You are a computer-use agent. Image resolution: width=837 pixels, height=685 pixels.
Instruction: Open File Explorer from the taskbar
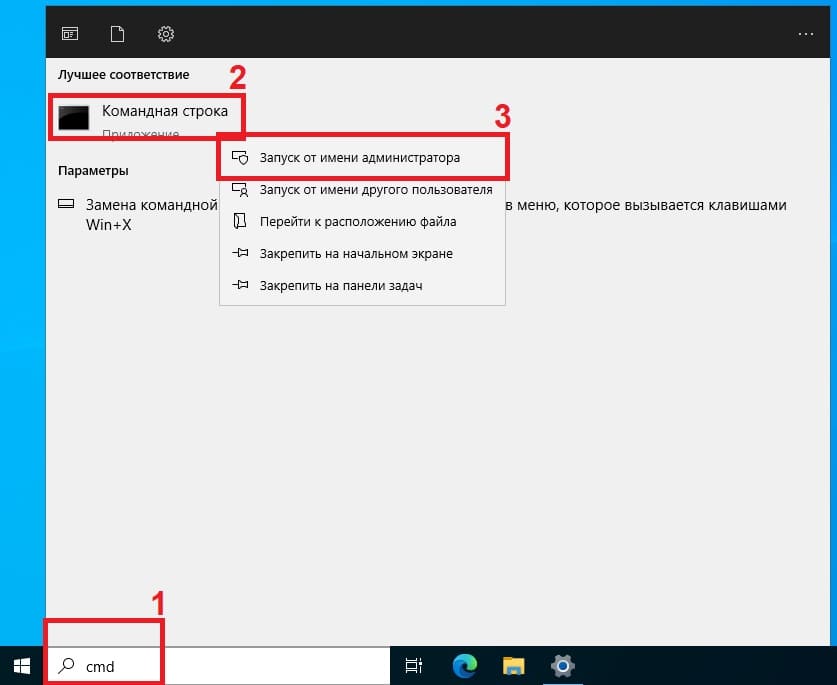514,665
